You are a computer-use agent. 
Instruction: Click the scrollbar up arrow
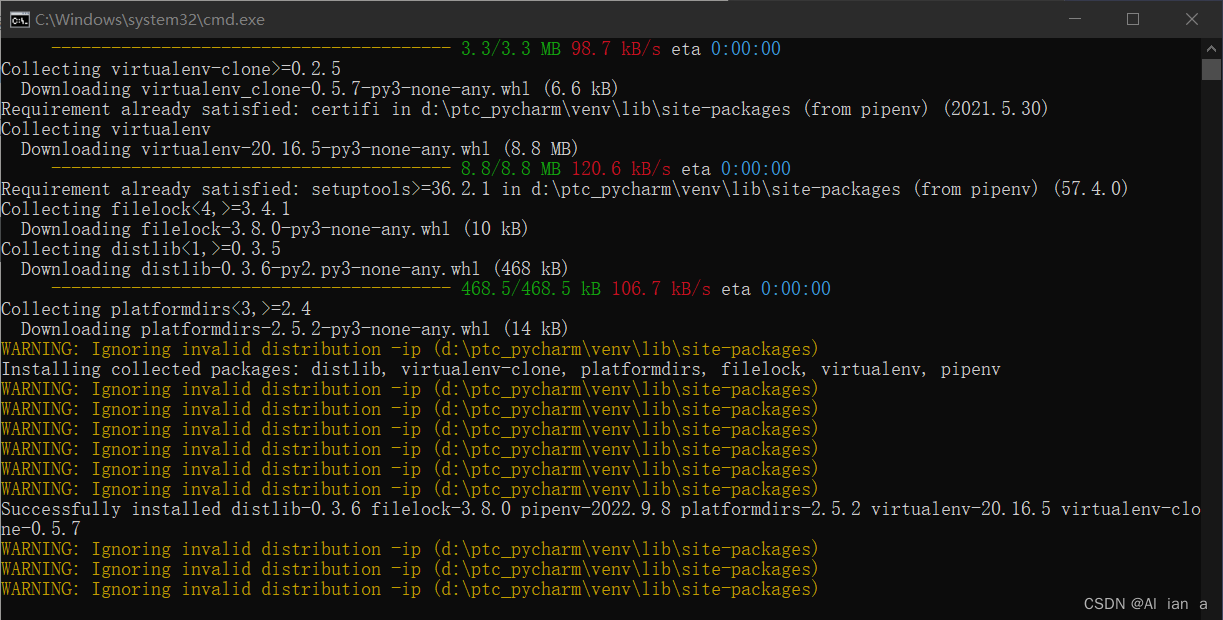(x=1211, y=48)
